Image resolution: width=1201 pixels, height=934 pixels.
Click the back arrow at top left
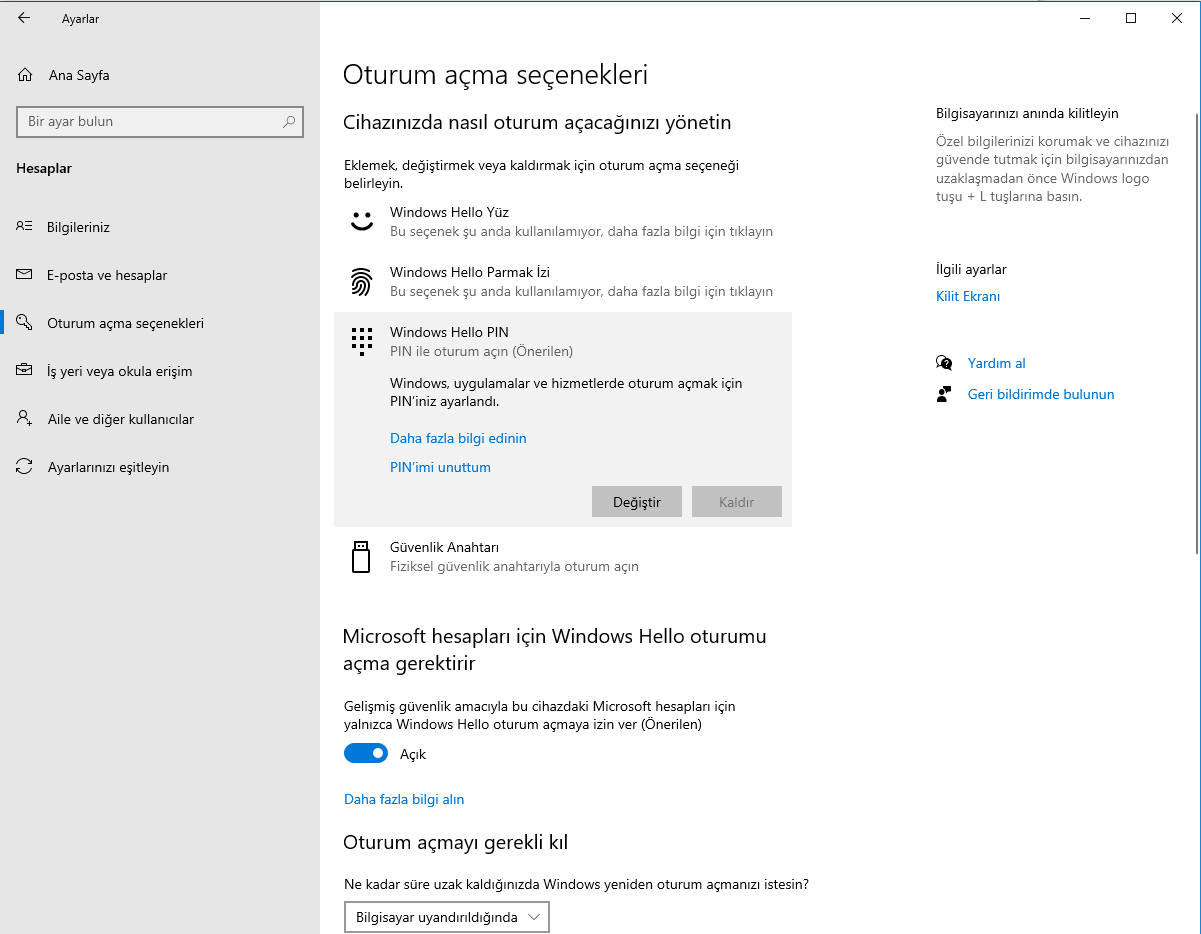pyautogui.click(x=22, y=17)
